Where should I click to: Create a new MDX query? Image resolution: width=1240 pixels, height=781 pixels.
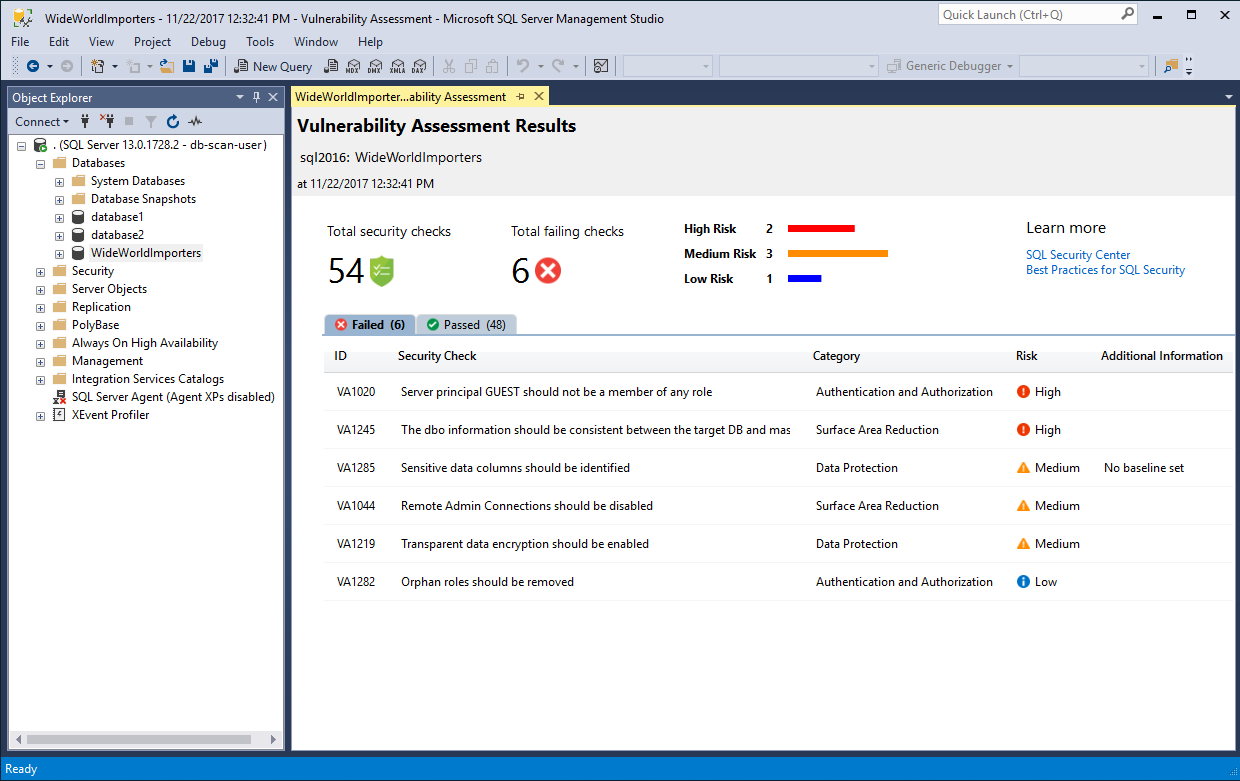[x=353, y=66]
